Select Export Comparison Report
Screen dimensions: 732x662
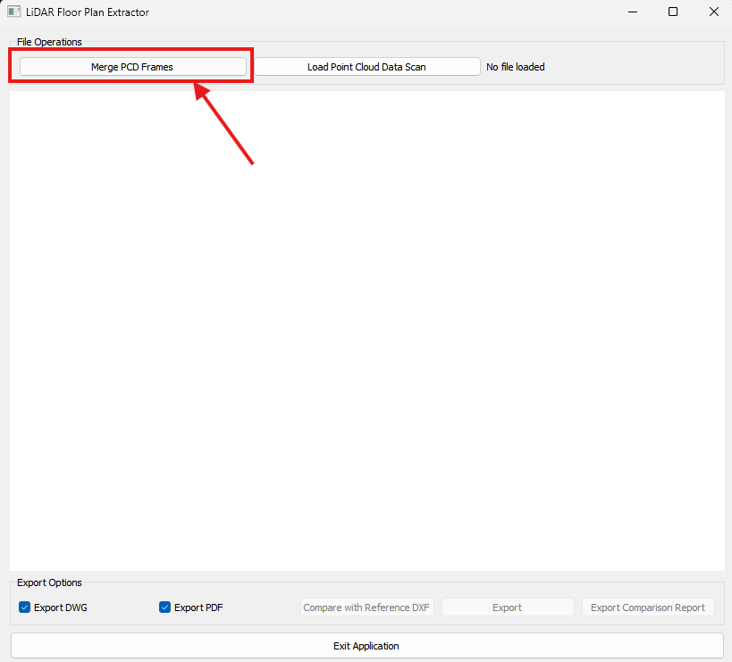tap(648, 607)
